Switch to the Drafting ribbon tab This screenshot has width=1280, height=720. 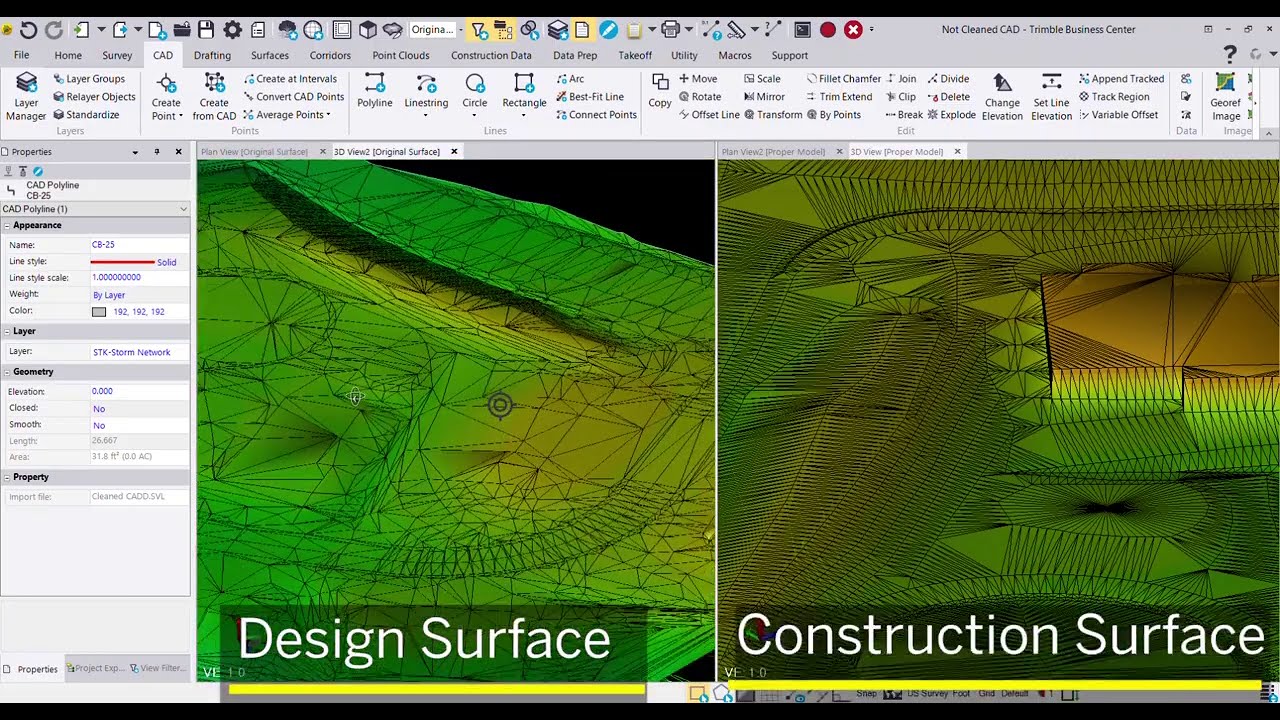[212, 55]
